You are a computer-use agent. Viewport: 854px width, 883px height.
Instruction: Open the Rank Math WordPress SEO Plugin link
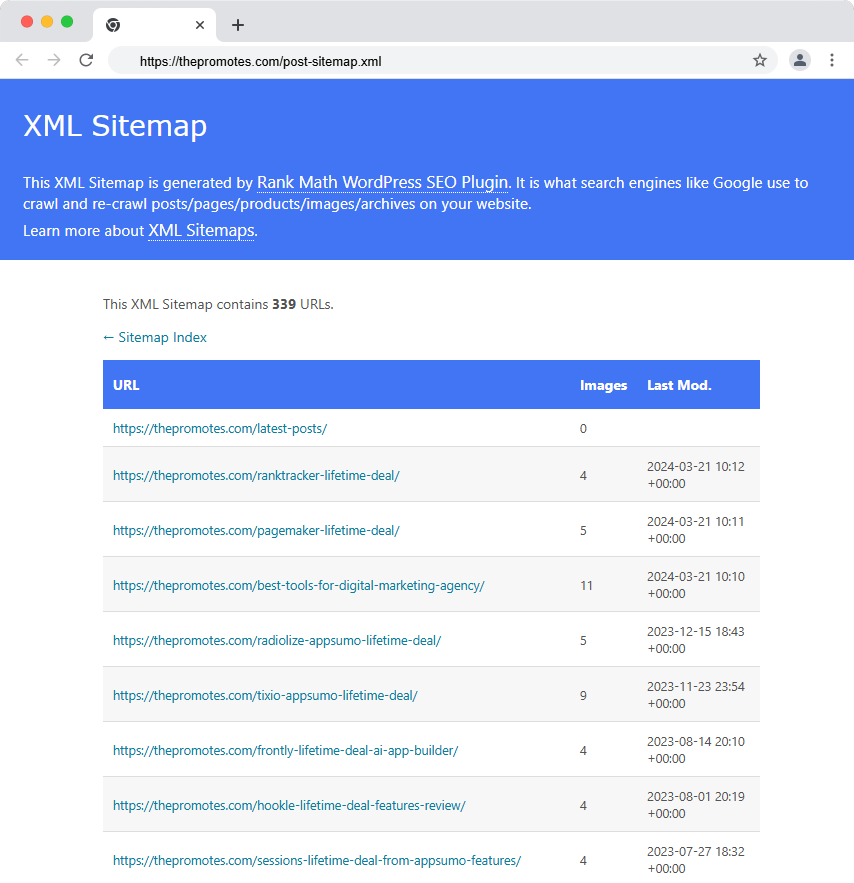pyautogui.click(x=382, y=182)
